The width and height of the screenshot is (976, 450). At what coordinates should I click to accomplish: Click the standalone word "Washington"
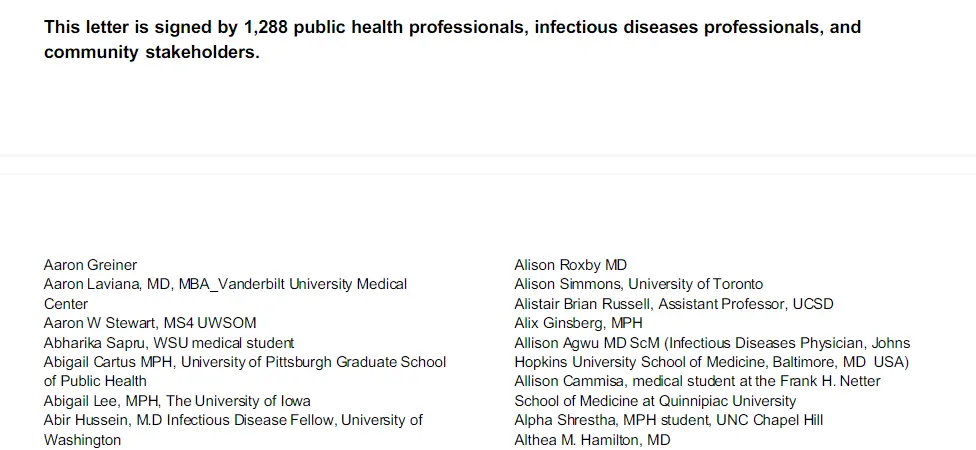coord(82,440)
